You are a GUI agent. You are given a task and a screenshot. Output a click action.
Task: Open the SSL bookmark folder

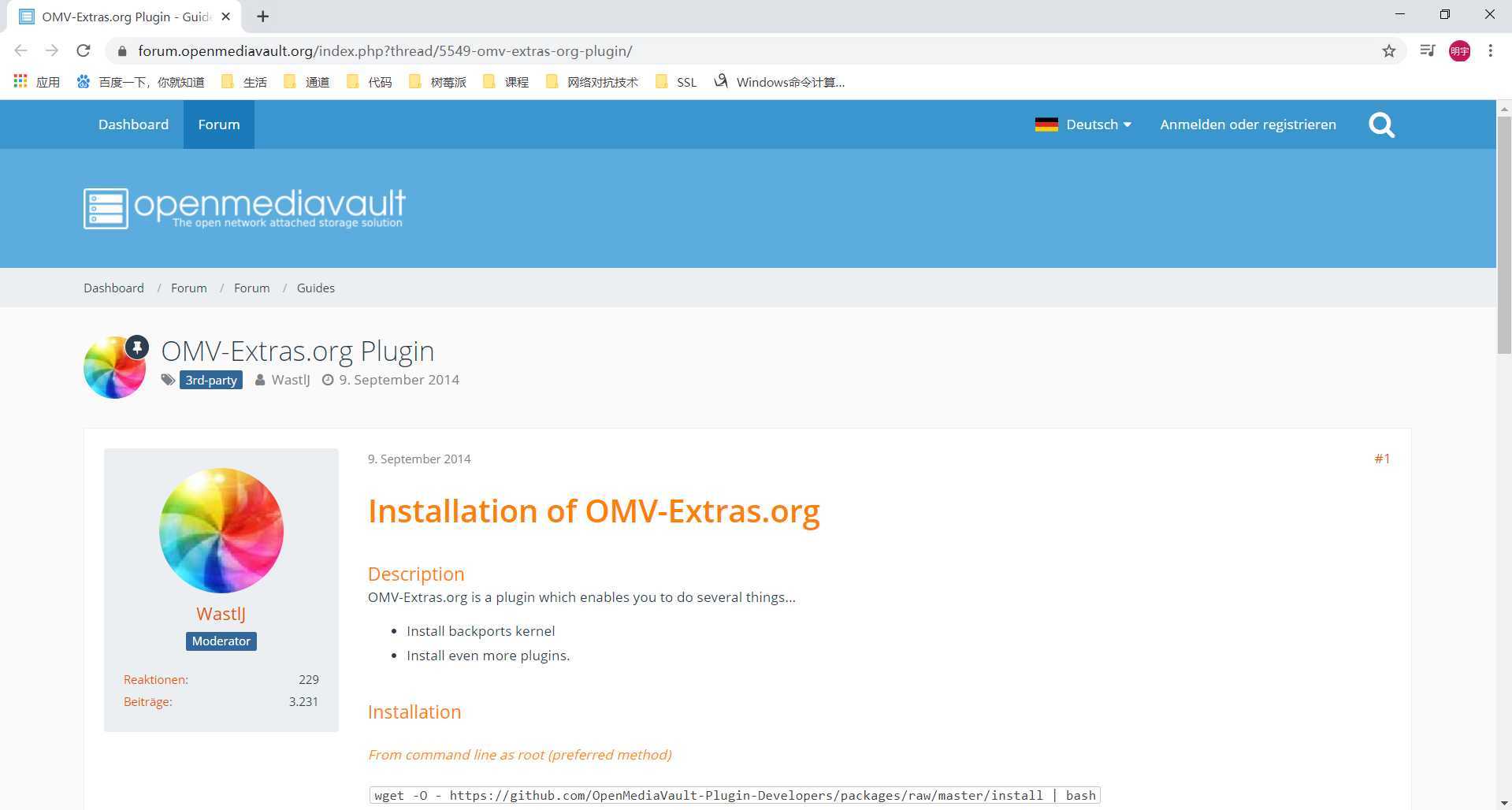[x=676, y=82]
